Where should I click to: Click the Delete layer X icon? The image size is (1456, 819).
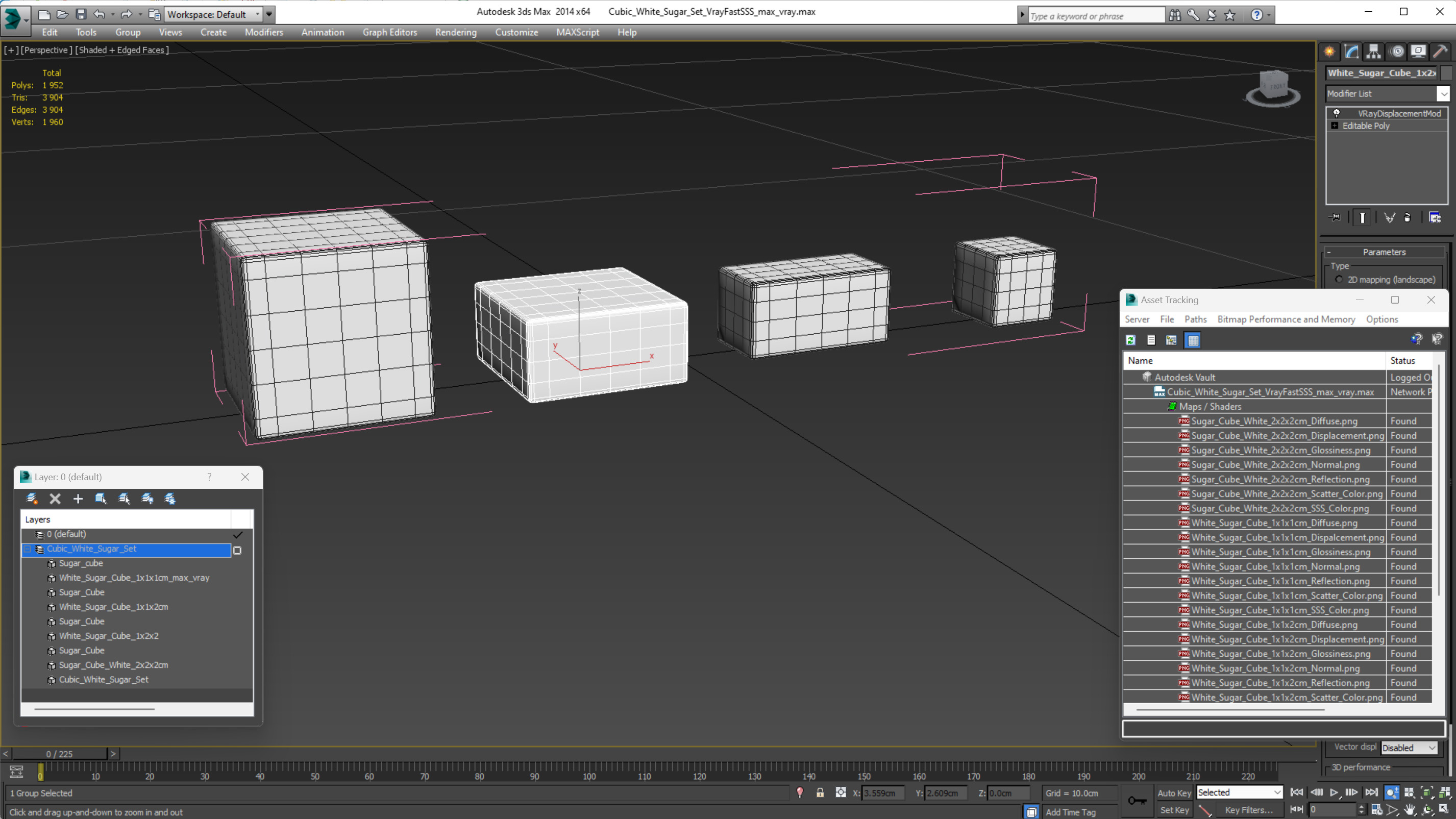coord(55,499)
